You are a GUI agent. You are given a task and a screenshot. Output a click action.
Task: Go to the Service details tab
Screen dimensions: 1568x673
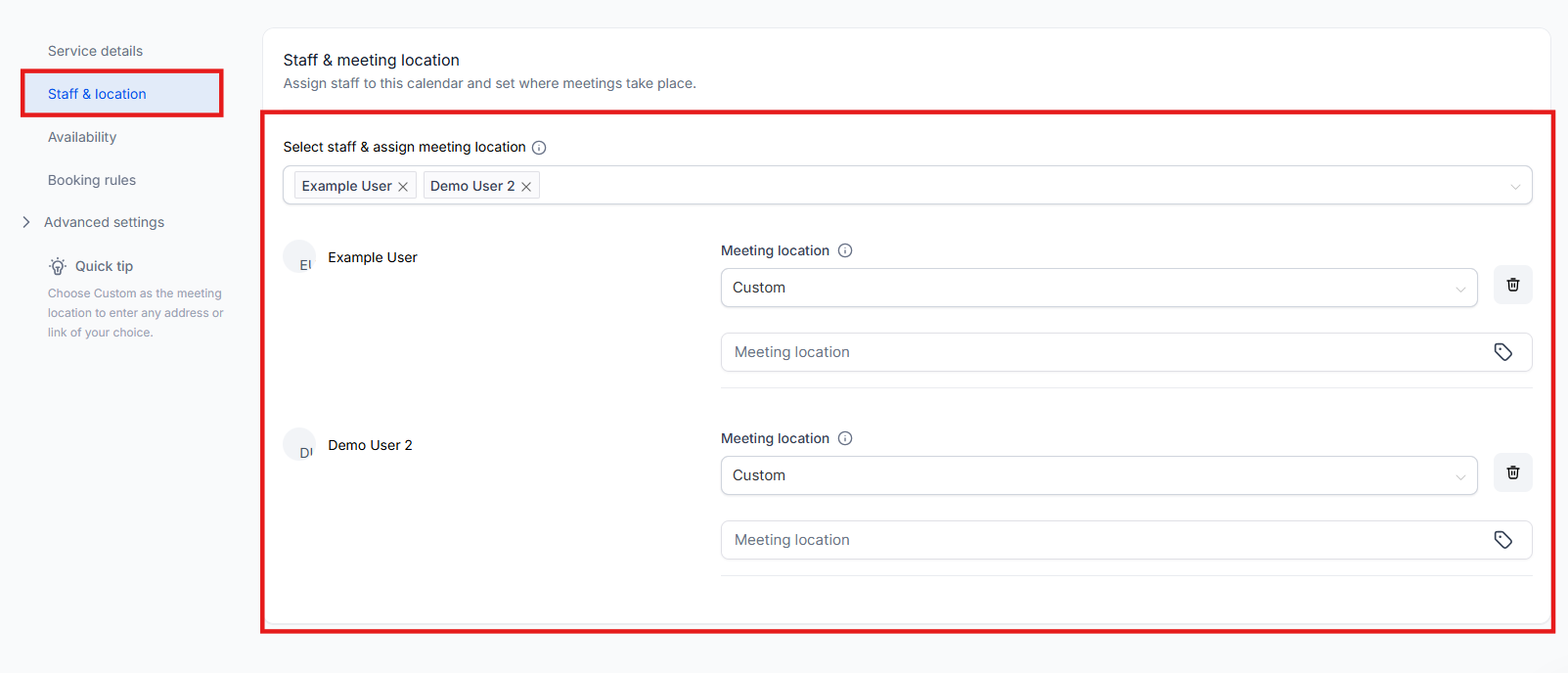[x=95, y=51]
